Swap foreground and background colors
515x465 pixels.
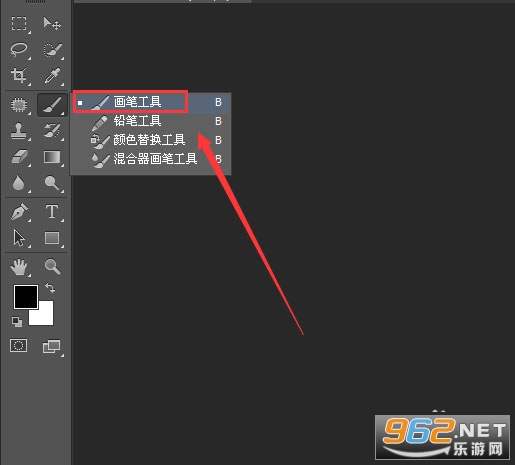click(x=50, y=288)
